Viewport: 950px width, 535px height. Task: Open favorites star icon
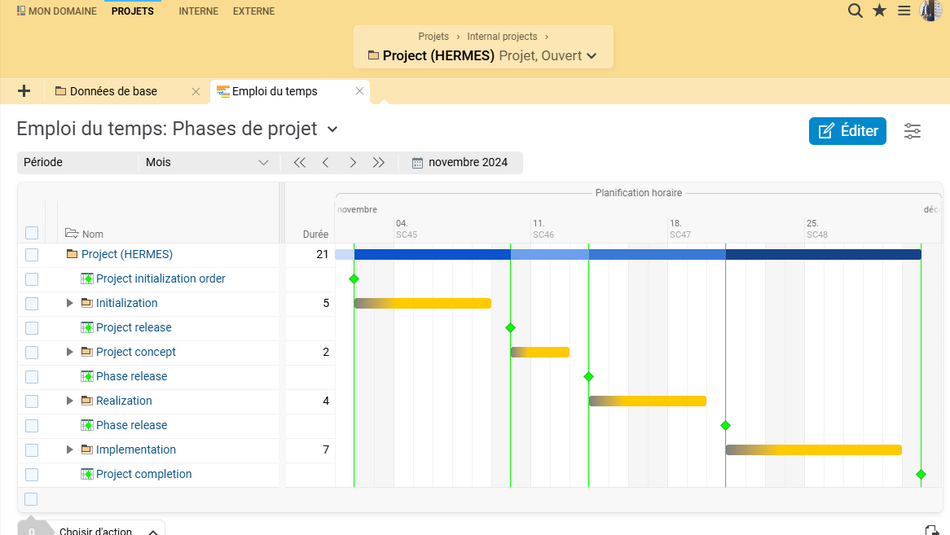879,10
